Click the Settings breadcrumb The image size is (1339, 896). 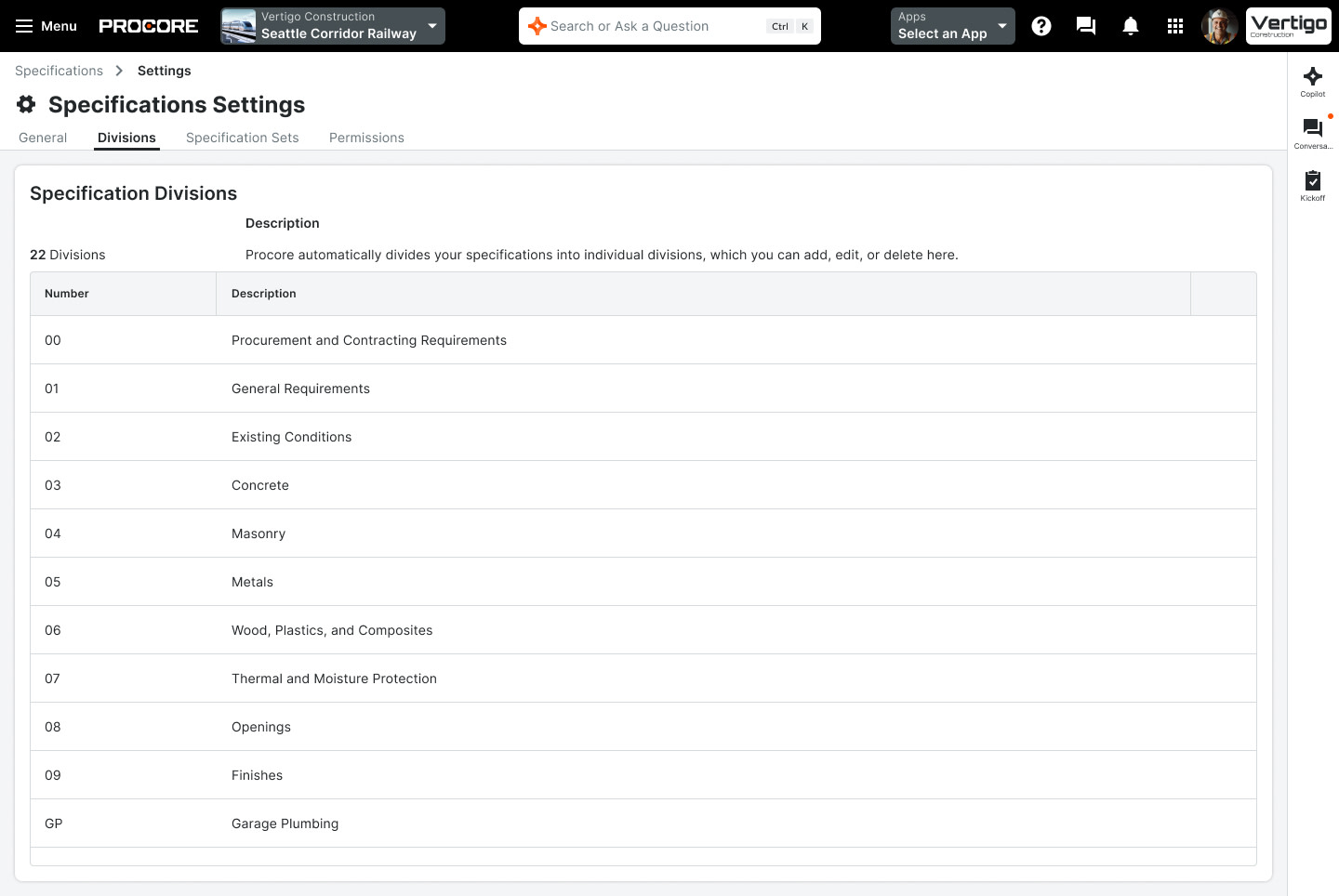[165, 71]
